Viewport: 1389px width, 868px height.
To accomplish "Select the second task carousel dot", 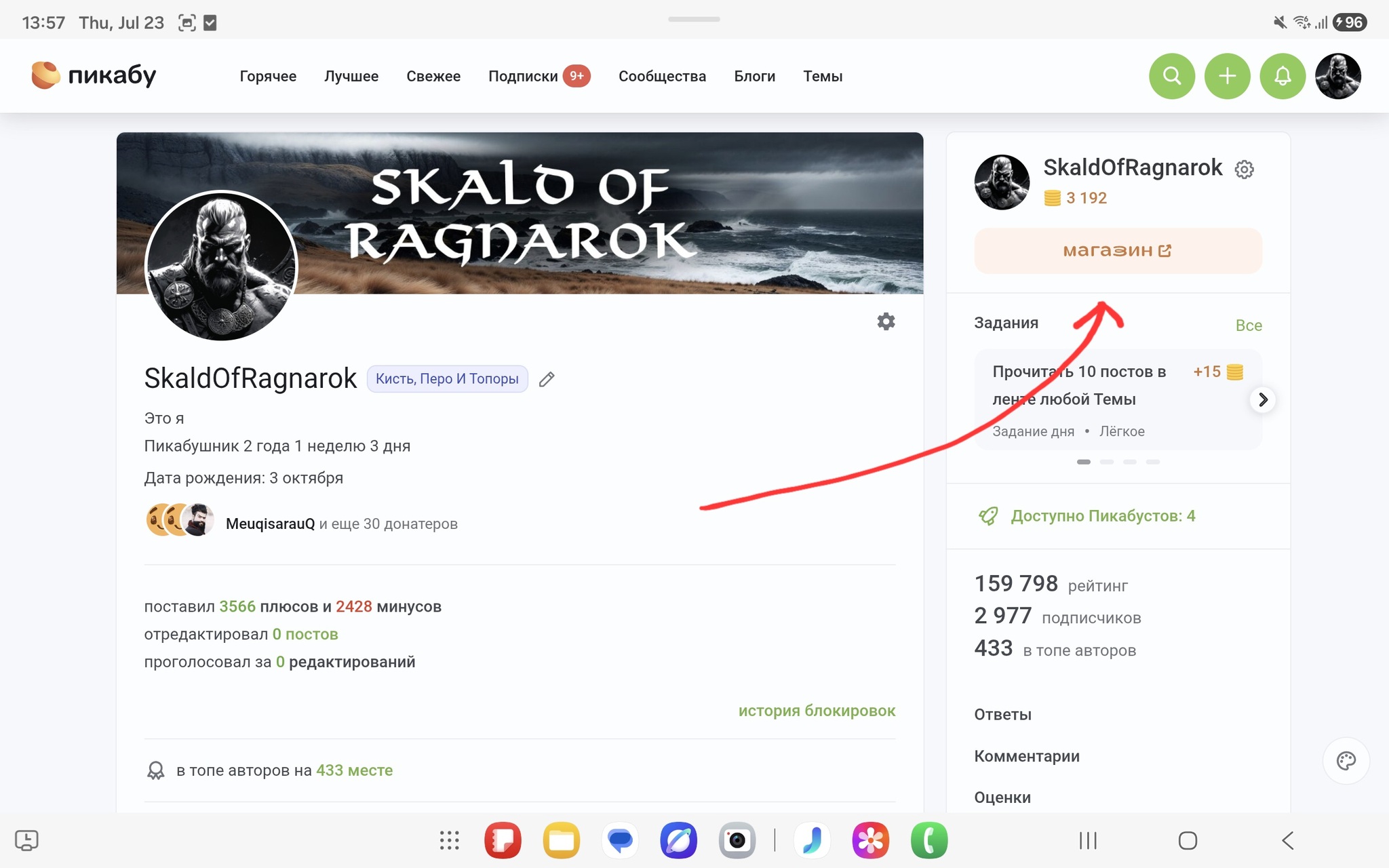I will (1107, 462).
